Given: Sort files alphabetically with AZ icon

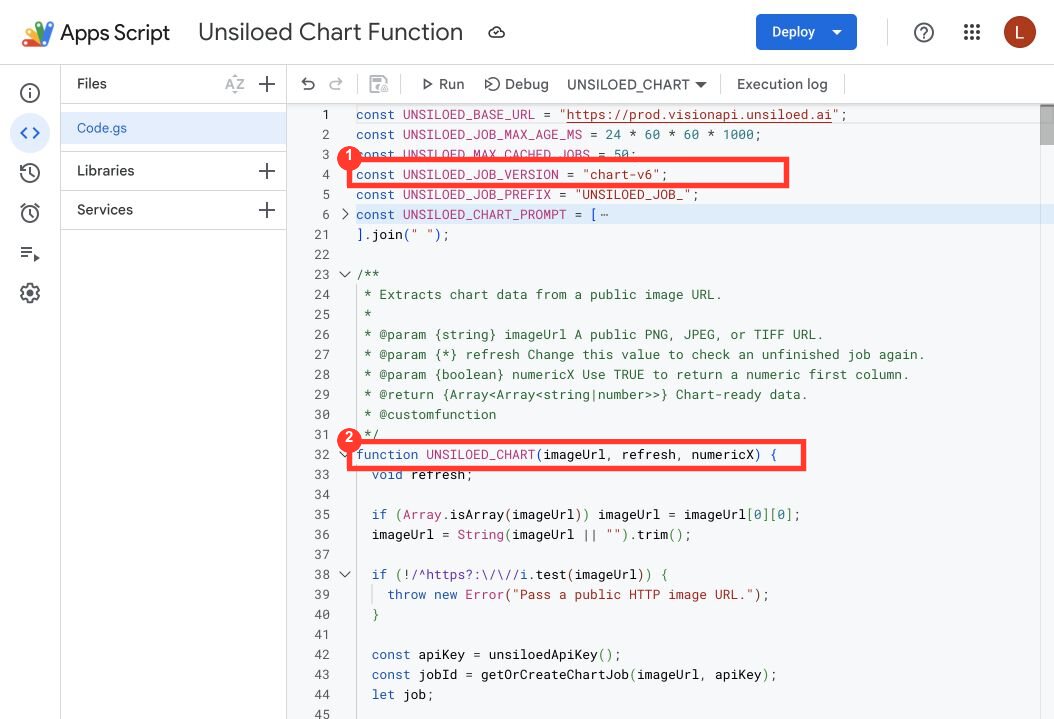Looking at the screenshot, I should tap(235, 84).
